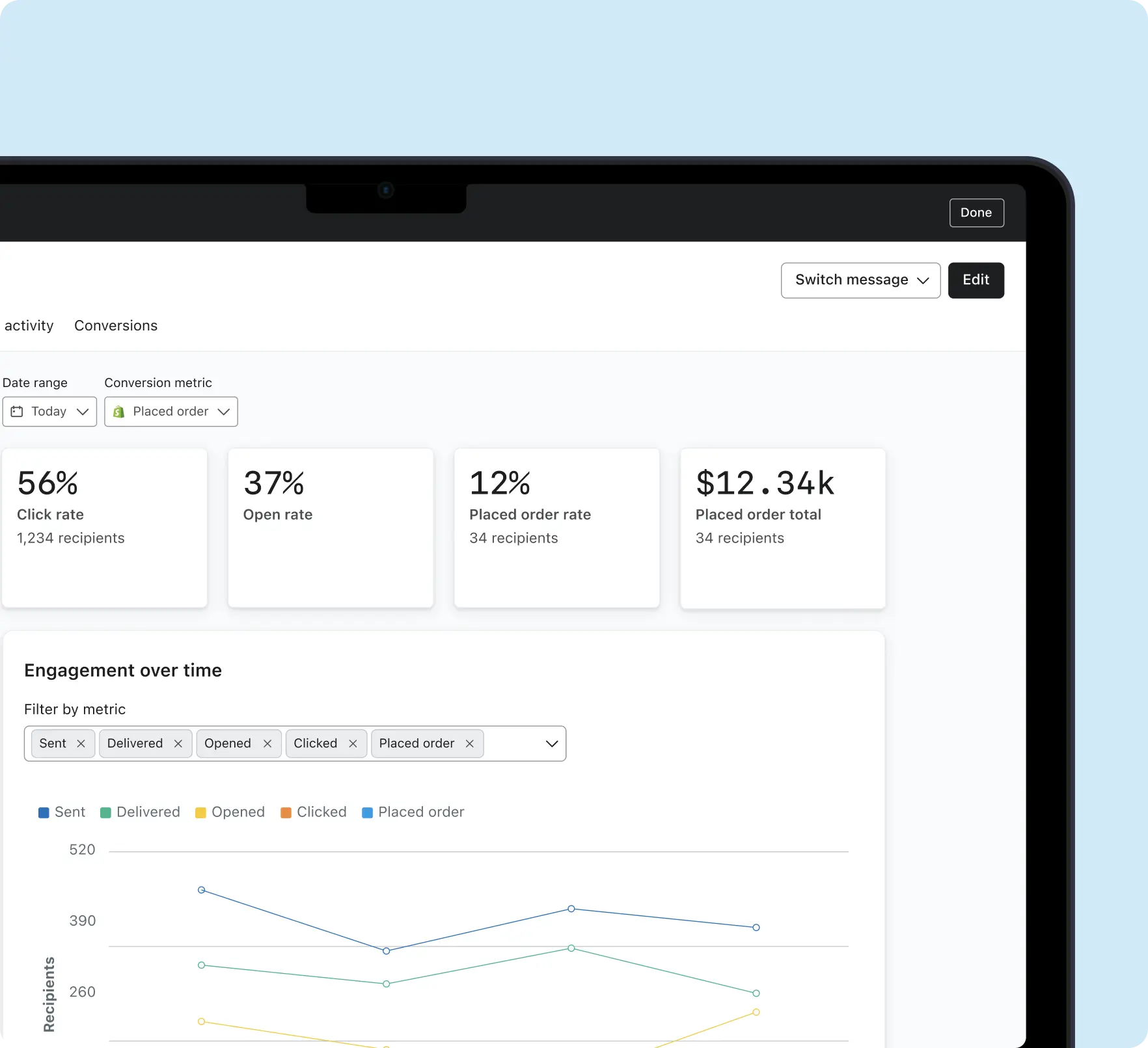Toggle the Placed order series legend label
The image size is (1148, 1048).
tap(421, 812)
